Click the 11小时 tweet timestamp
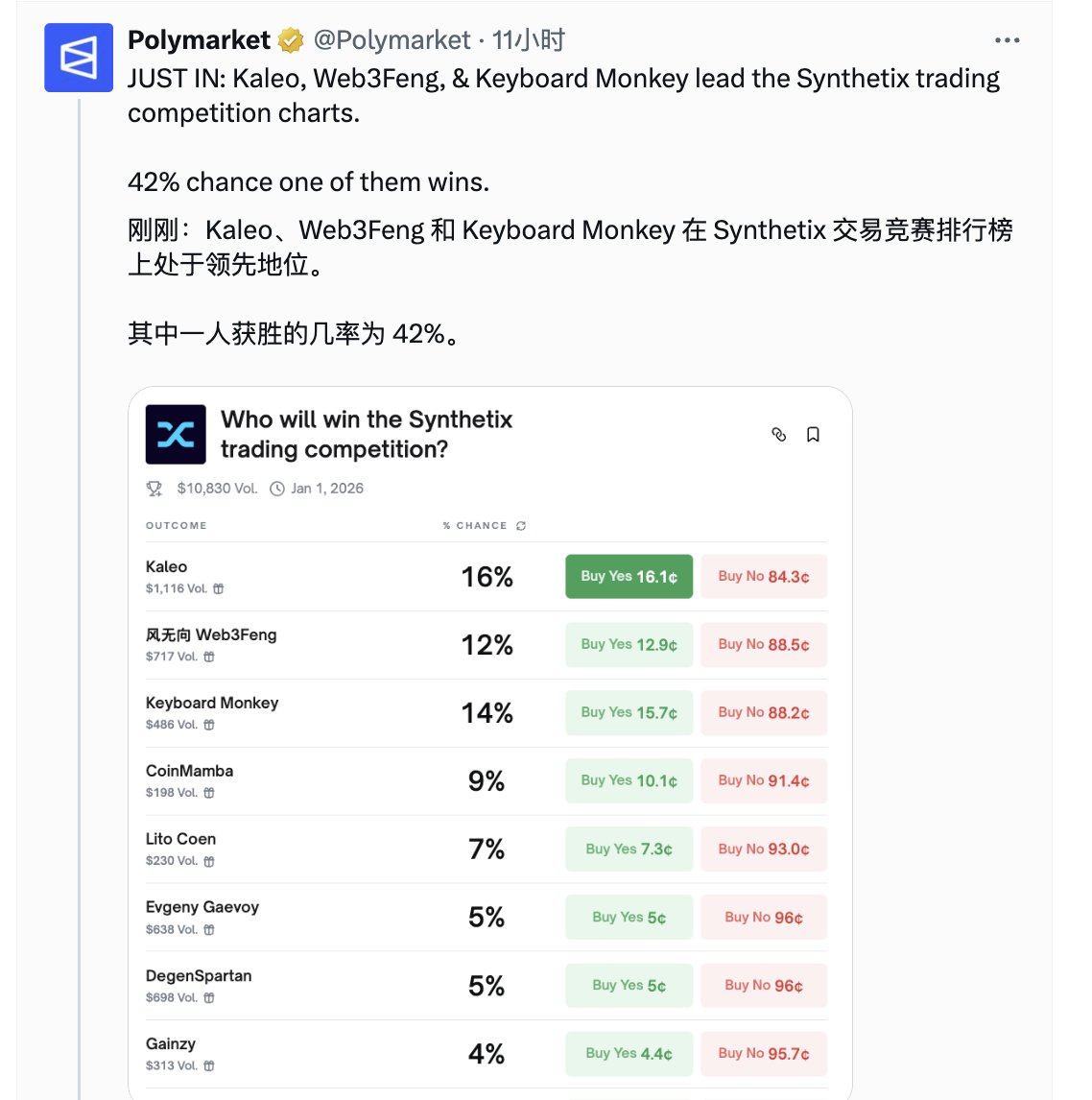The width and height of the screenshot is (1092, 1100). pyautogui.click(x=529, y=40)
